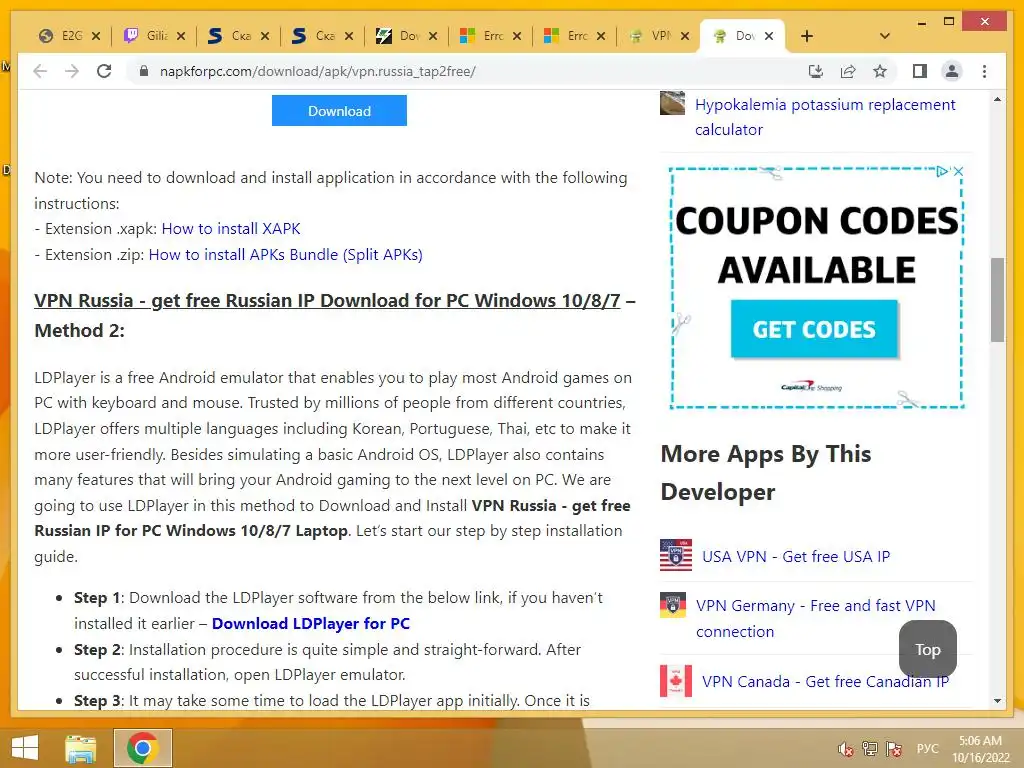The image size is (1024, 768).
Task: Open Chrome's three-dot menu
Action: click(985, 71)
